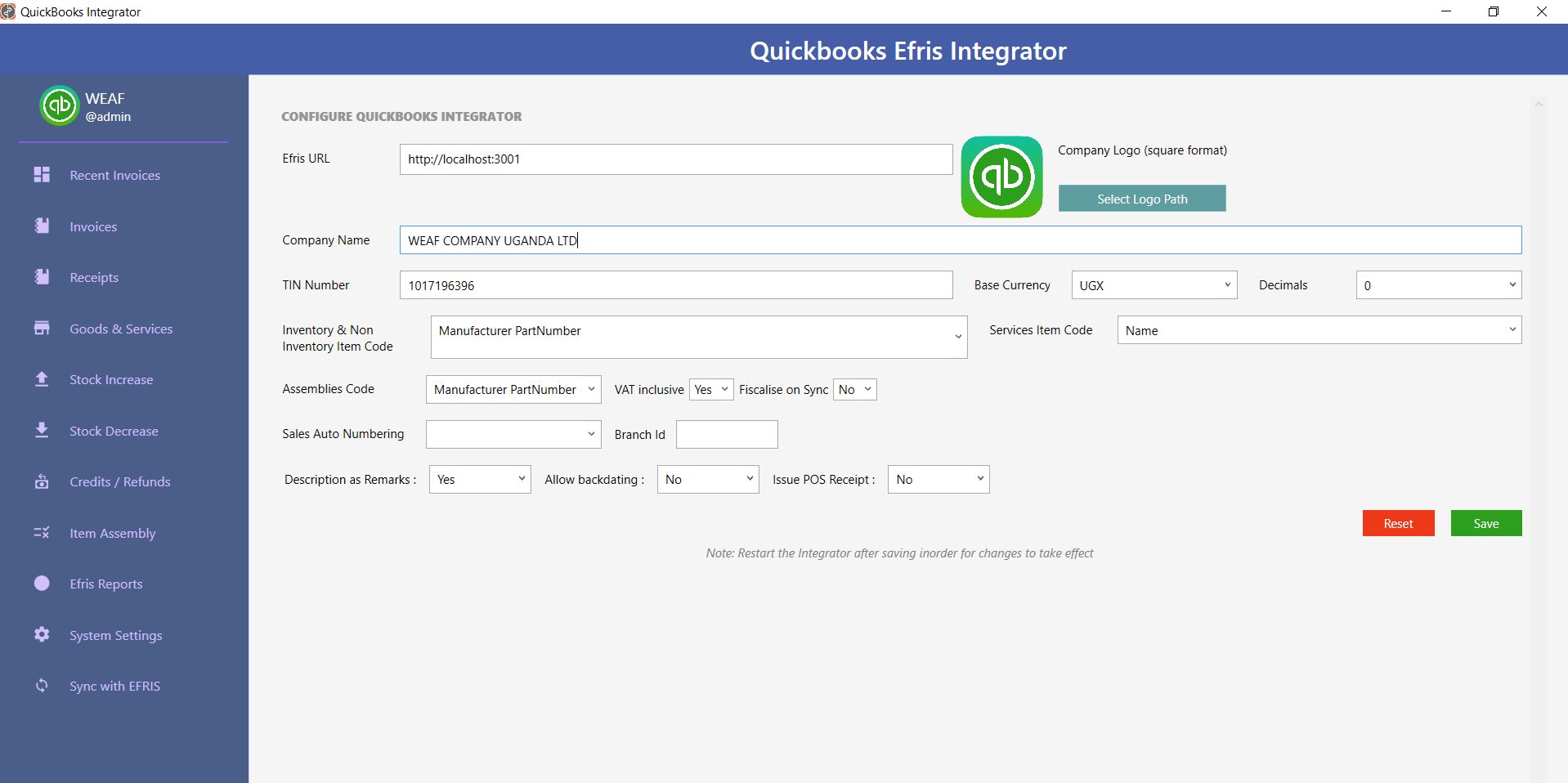Open Efris Reports
The width and height of the screenshot is (1568, 783).
click(x=106, y=584)
